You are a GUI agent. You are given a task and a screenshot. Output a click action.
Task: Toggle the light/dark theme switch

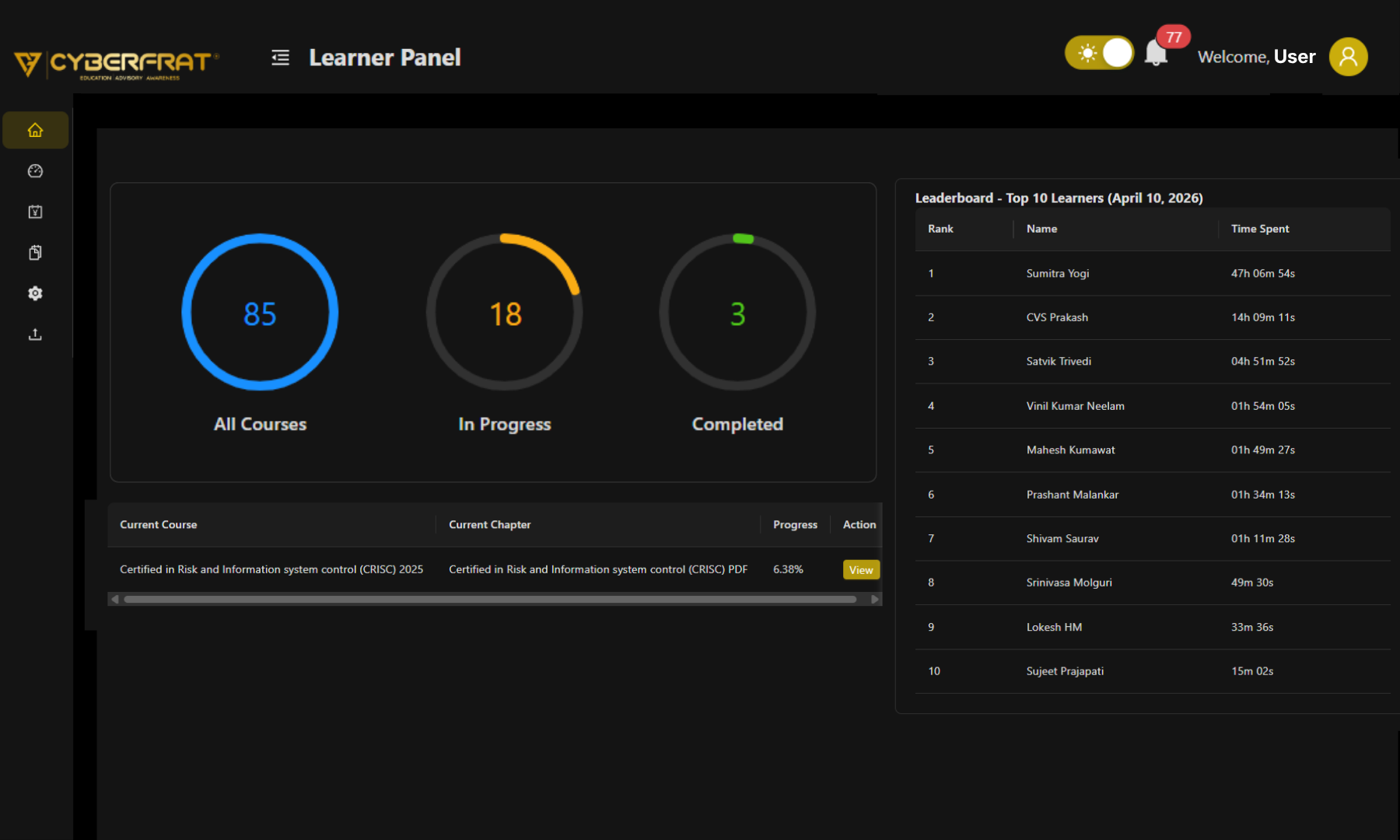(x=1099, y=53)
